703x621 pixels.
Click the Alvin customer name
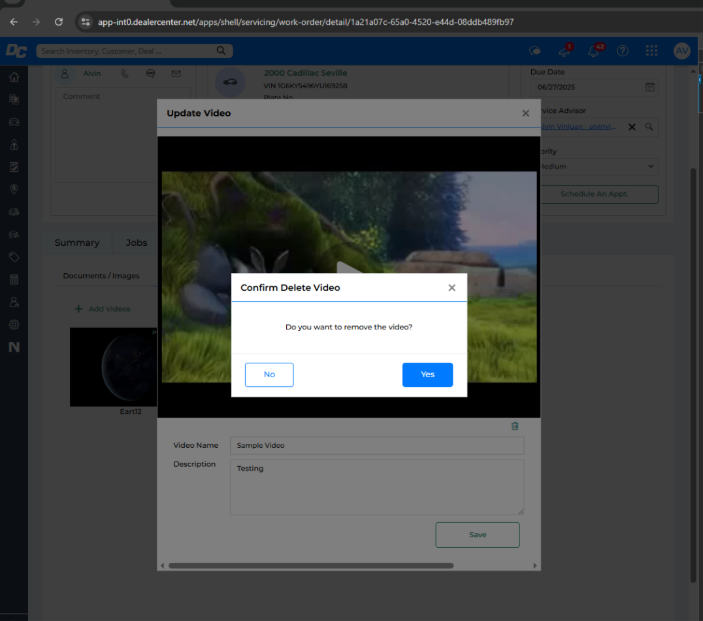tap(92, 74)
